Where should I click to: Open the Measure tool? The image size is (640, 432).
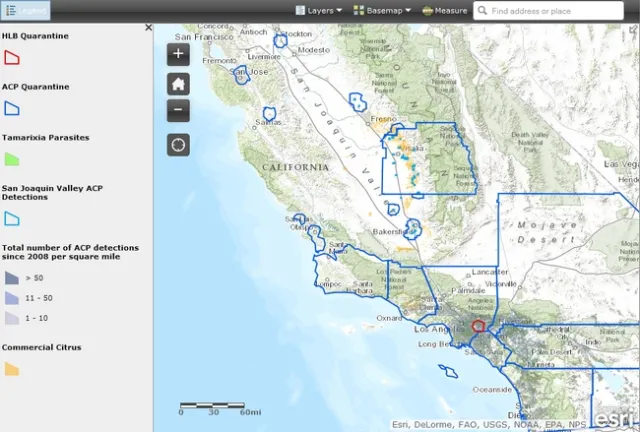[x=445, y=11]
